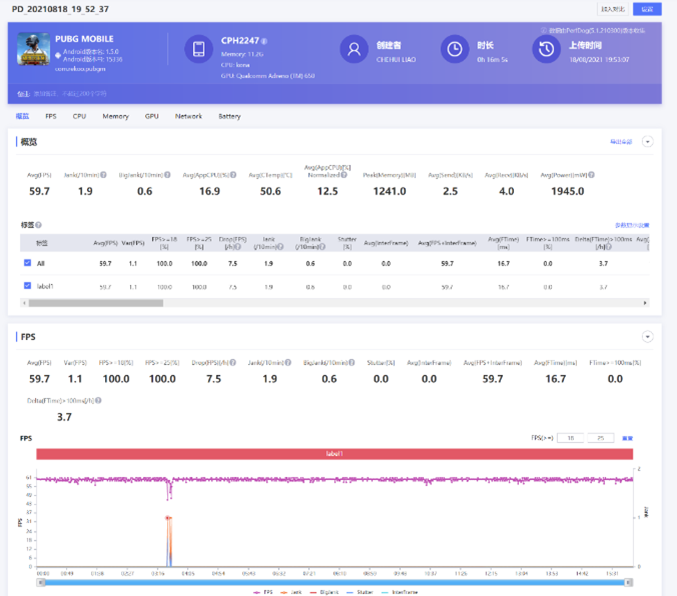Click the first FPS threshold input field

click(571, 438)
